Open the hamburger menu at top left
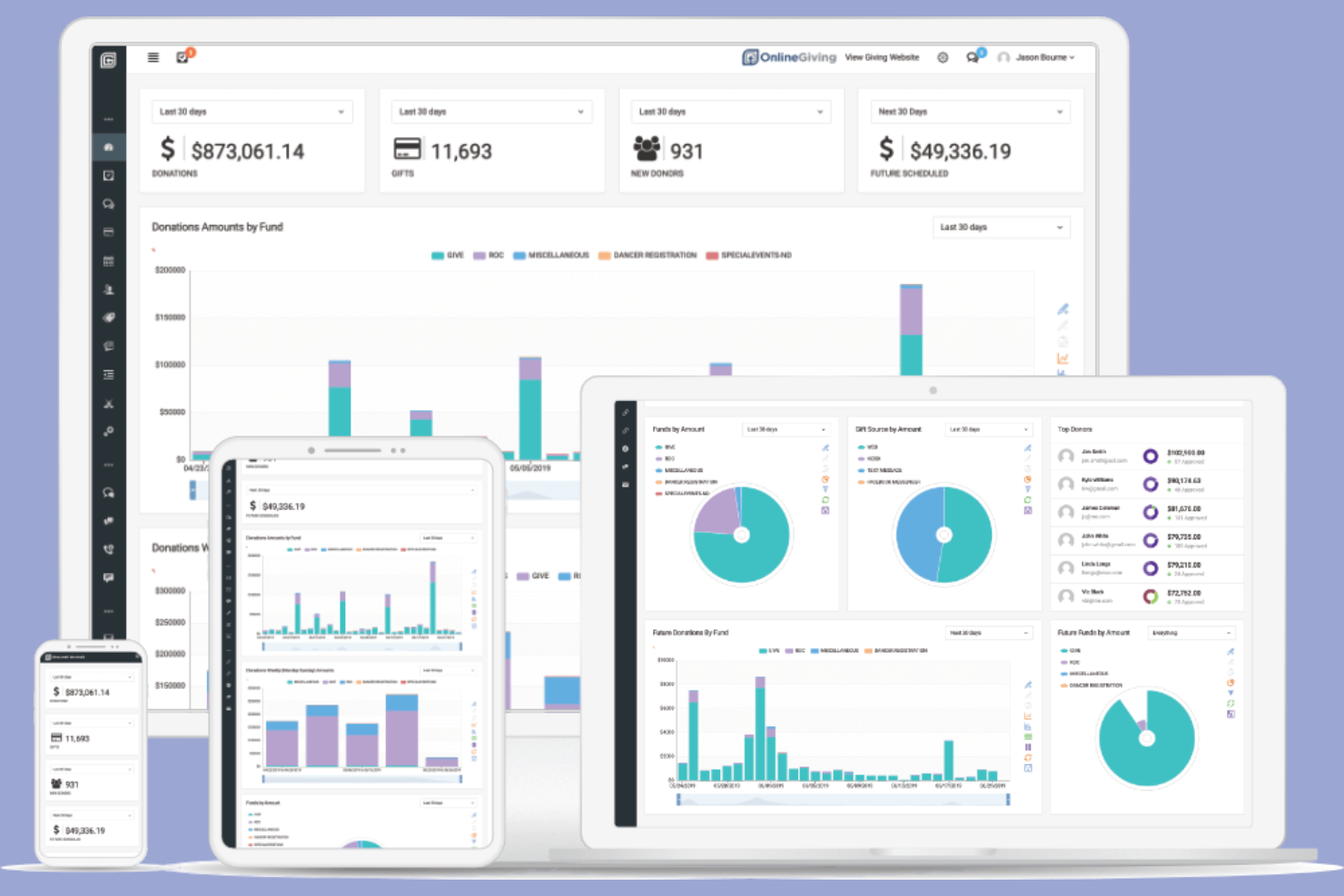This screenshot has height=896, width=1344. tap(153, 56)
